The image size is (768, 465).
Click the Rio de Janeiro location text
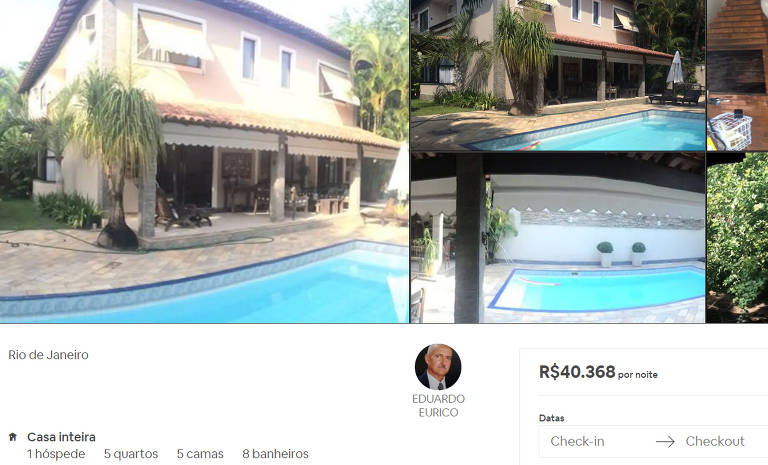point(48,355)
